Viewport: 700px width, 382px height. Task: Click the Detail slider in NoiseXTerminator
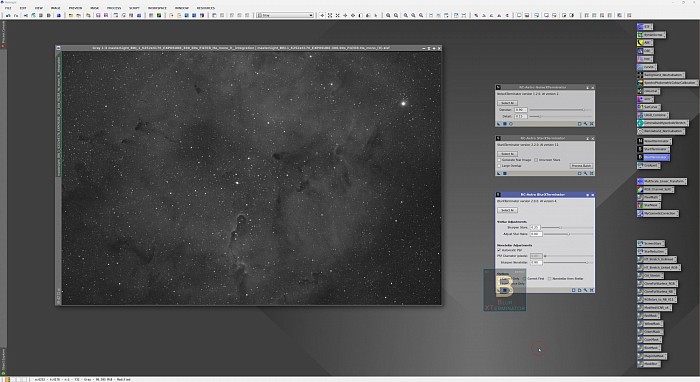coord(560,116)
